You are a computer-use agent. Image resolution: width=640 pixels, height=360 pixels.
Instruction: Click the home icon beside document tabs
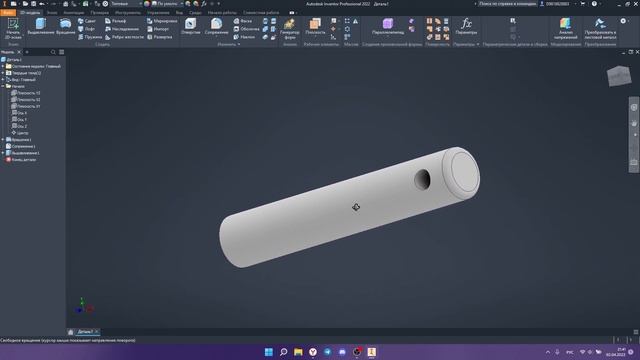tap(71, 332)
